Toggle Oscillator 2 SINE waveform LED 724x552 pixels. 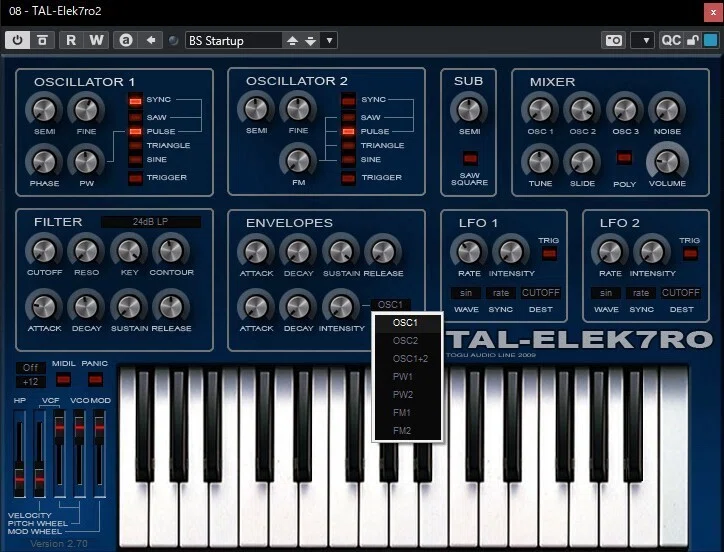(349, 160)
